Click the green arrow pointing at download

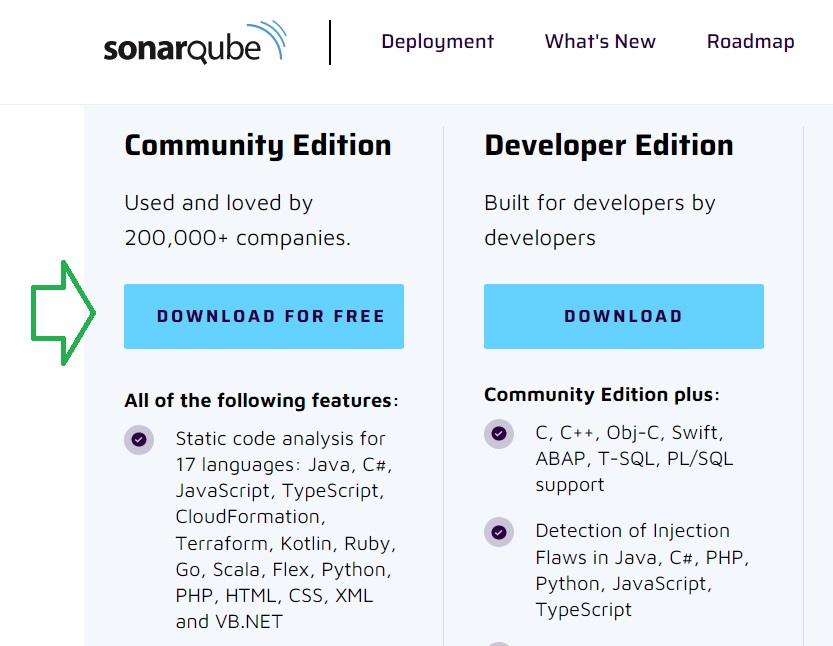63,313
